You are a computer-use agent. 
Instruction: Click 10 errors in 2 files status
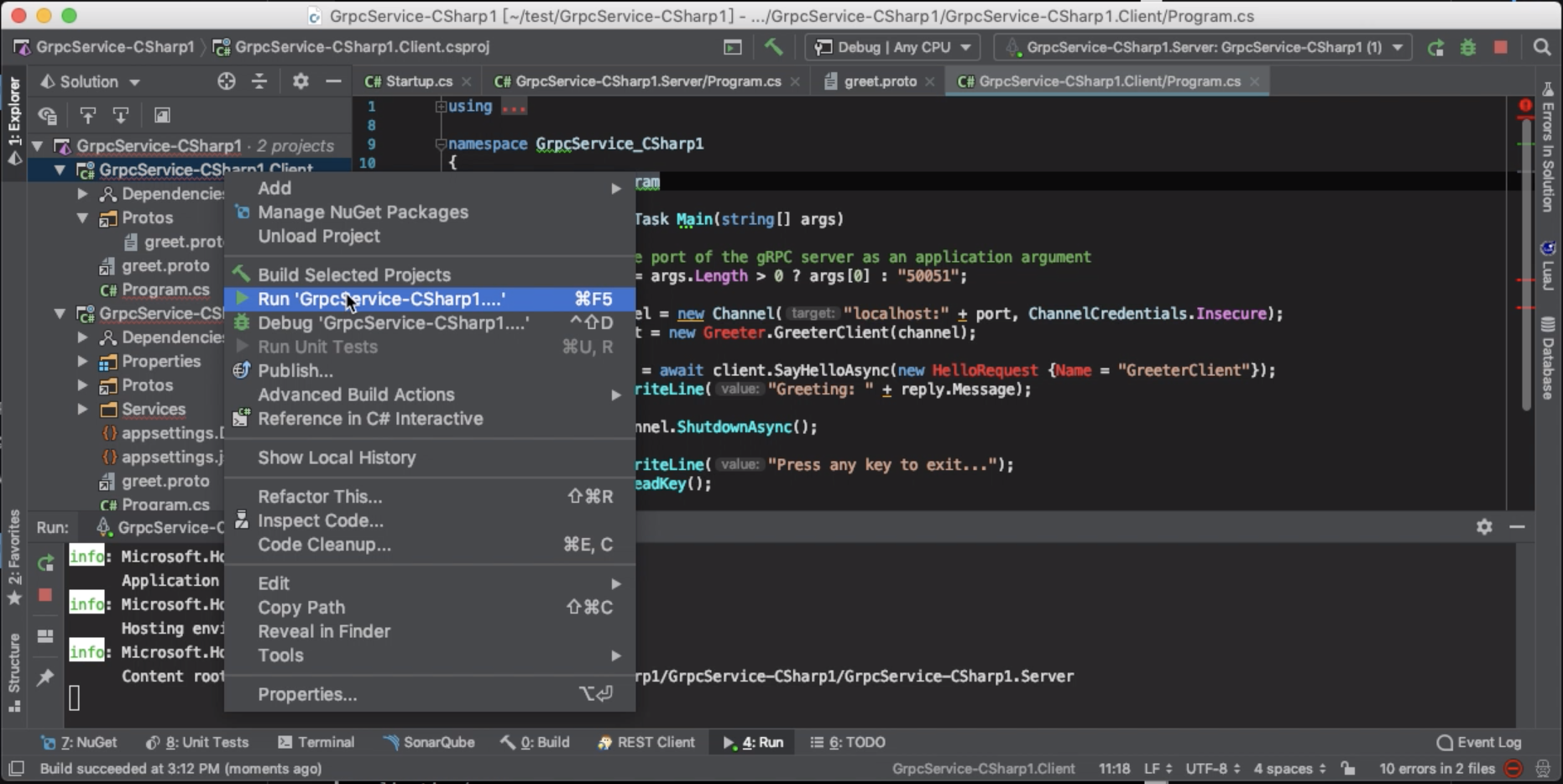(1437, 768)
